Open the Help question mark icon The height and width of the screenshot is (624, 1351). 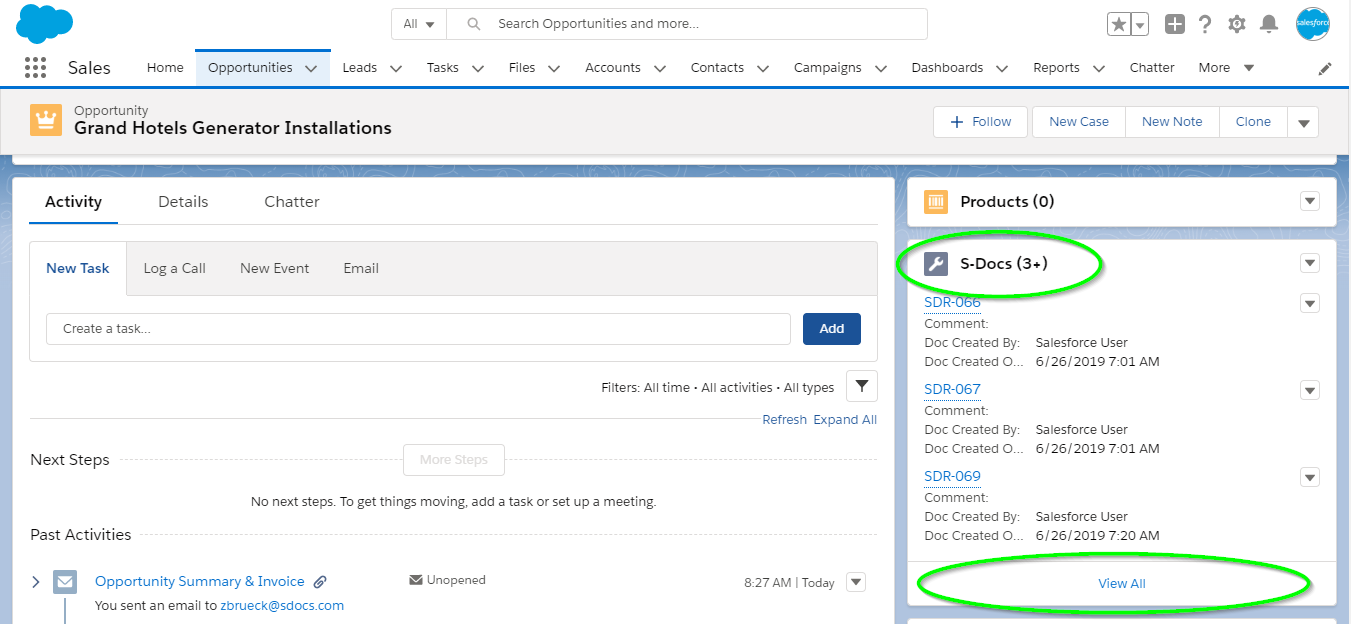pyautogui.click(x=1205, y=24)
